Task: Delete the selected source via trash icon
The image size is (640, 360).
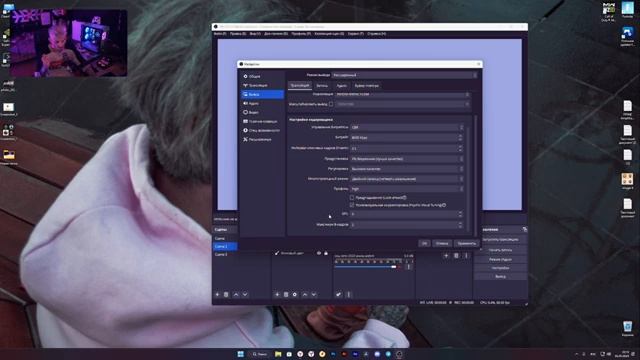Action: point(286,294)
